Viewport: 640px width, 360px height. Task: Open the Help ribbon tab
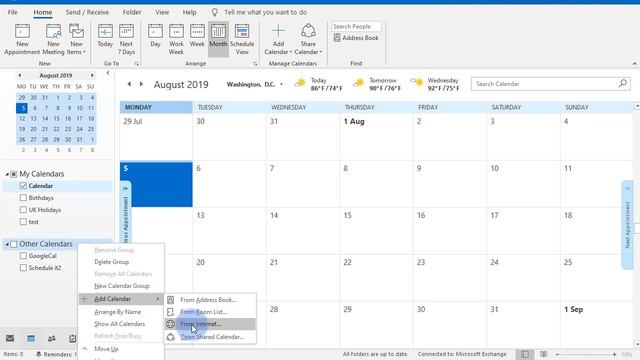189,12
